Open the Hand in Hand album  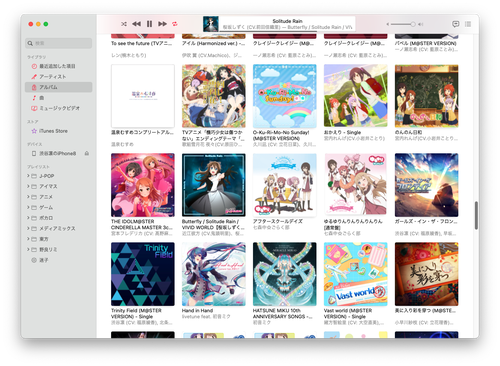214,274
